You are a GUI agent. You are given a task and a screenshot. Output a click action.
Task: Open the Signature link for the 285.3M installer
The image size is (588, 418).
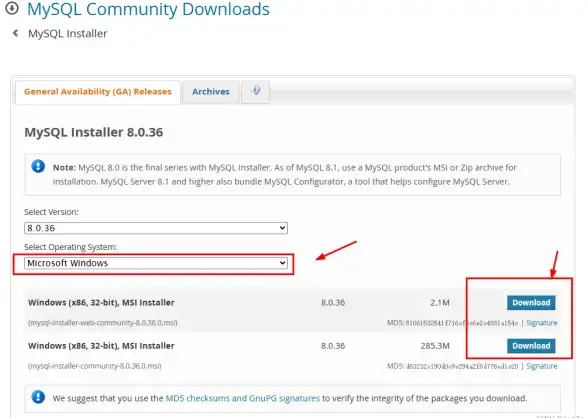pos(542,366)
